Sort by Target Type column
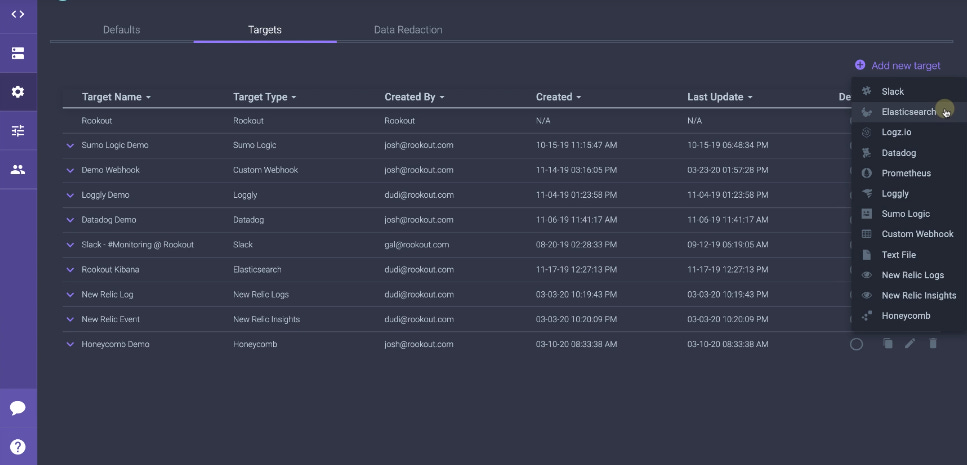Image resolution: width=967 pixels, height=465 pixels. (265, 97)
